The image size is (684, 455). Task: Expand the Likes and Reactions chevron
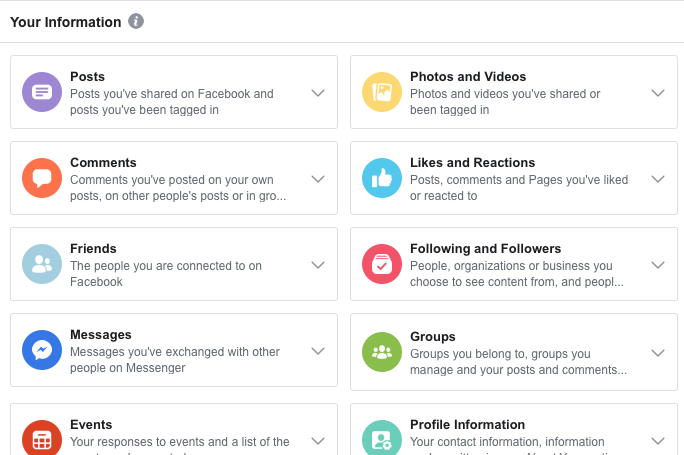(x=658, y=179)
